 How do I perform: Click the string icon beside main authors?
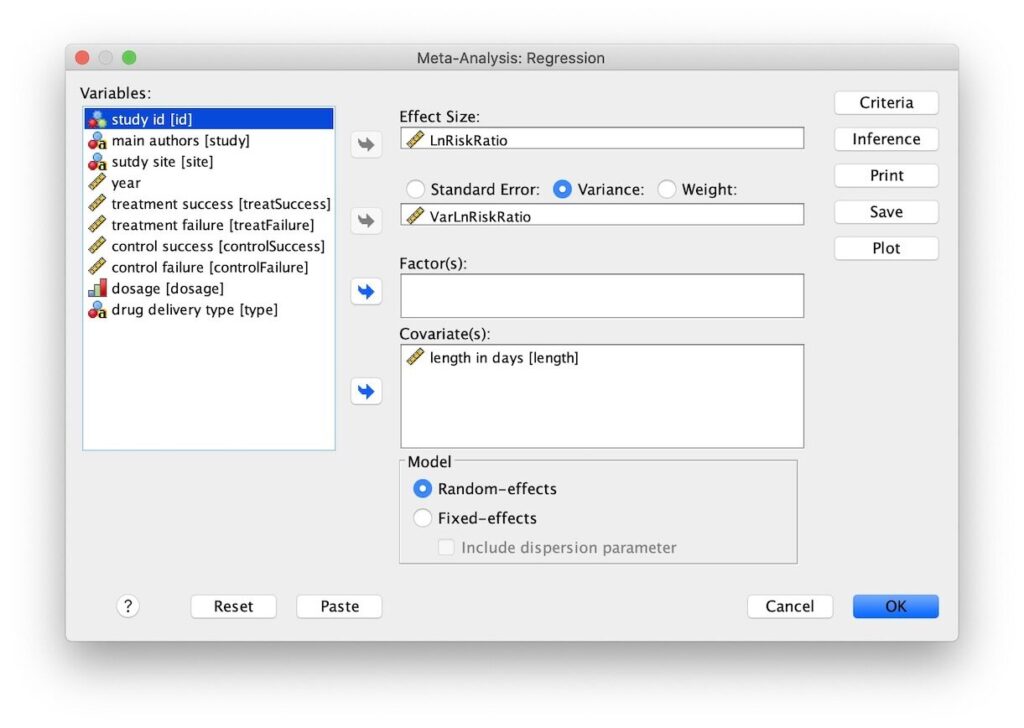(x=97, y=140)
